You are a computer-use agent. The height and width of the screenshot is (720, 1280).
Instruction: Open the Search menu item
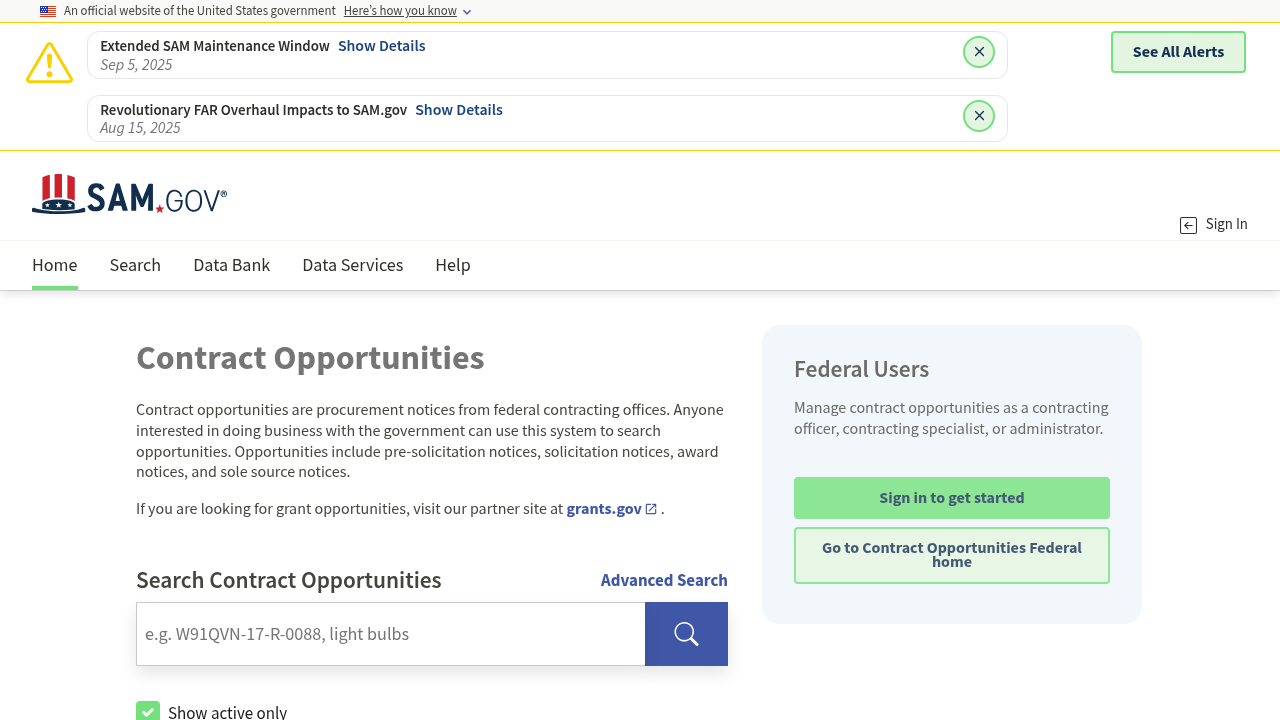135,265
